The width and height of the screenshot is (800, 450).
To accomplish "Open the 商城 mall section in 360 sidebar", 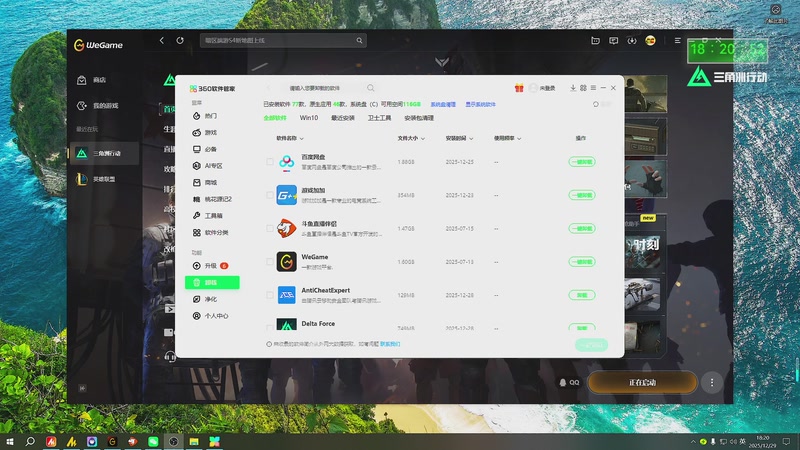I will click(205, 182).
